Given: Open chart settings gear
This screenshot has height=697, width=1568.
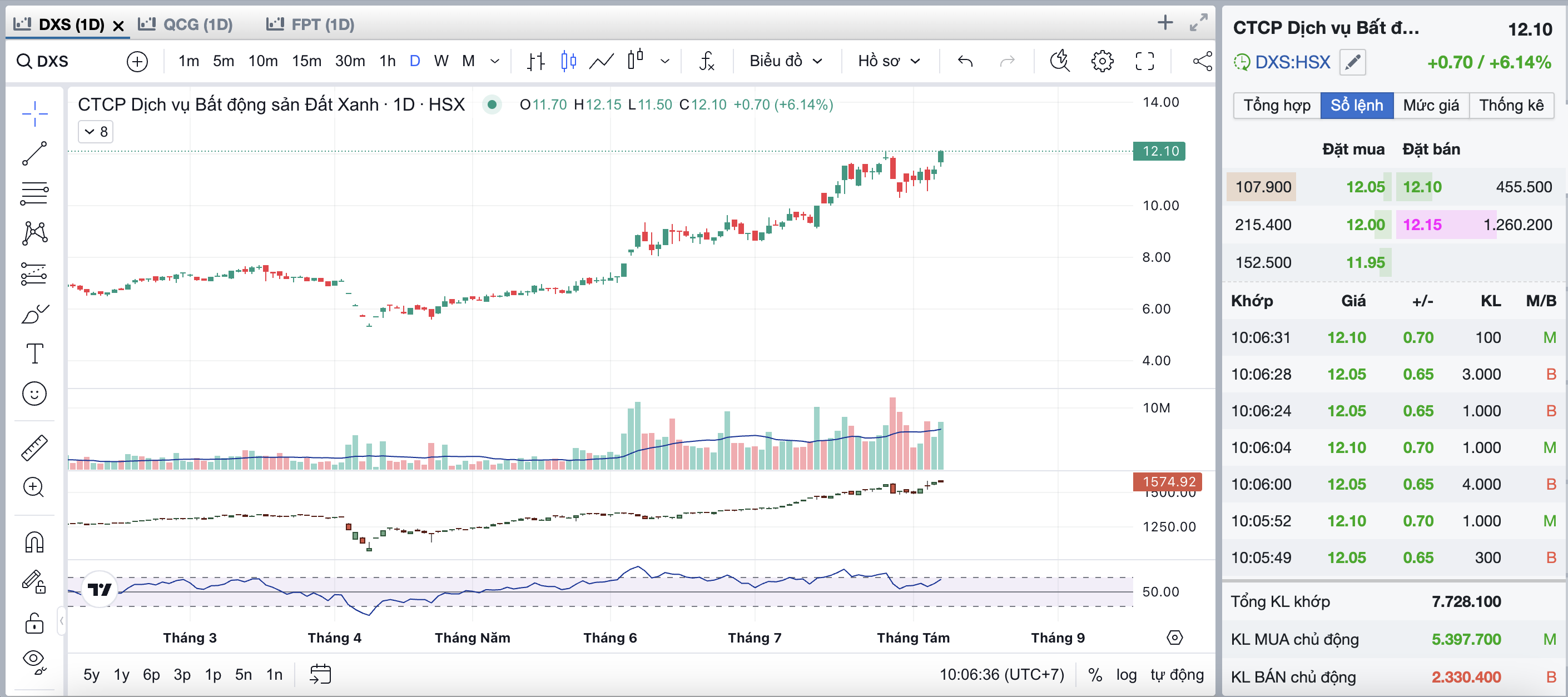Looking at the screenshot, I should [1101, 61].
